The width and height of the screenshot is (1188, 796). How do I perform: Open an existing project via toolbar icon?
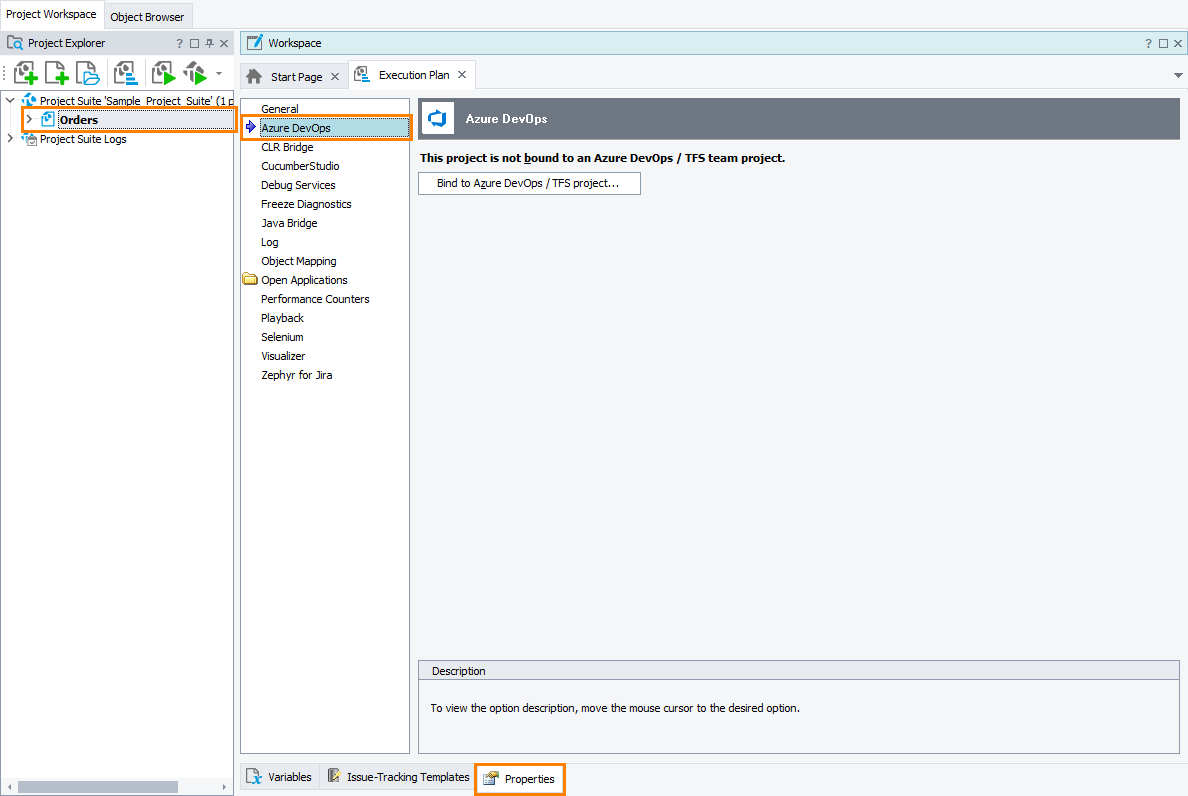(x=87, y=72)
